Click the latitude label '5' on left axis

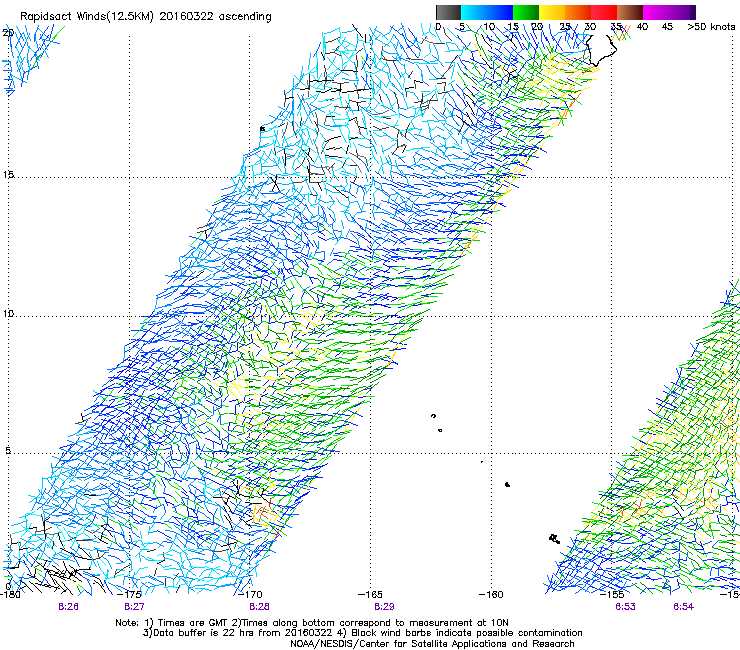(x=8, y=450)
